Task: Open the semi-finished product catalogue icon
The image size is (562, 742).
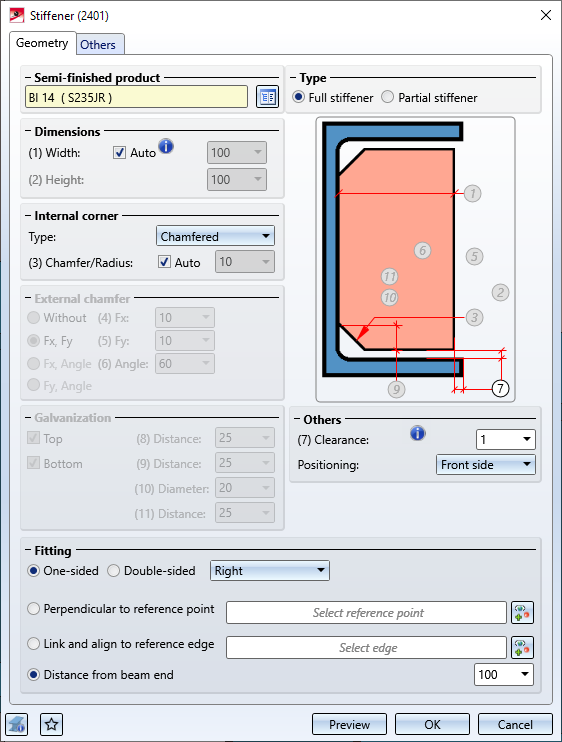Action: coord(267,97)
